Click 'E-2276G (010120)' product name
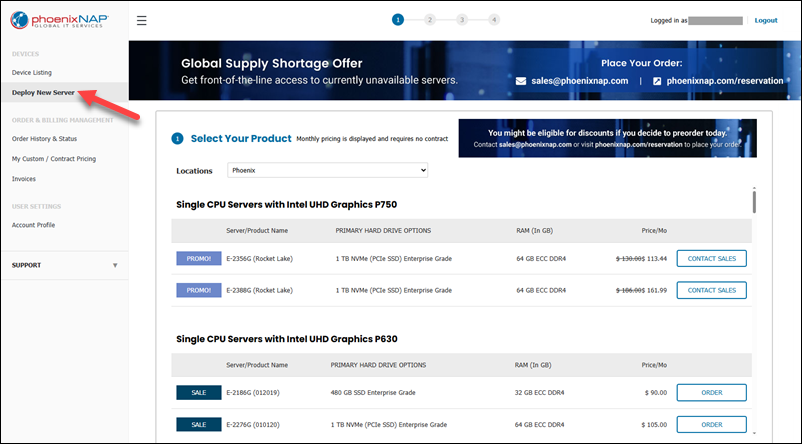Screen dimensions: 802x444 pos(253,425)
